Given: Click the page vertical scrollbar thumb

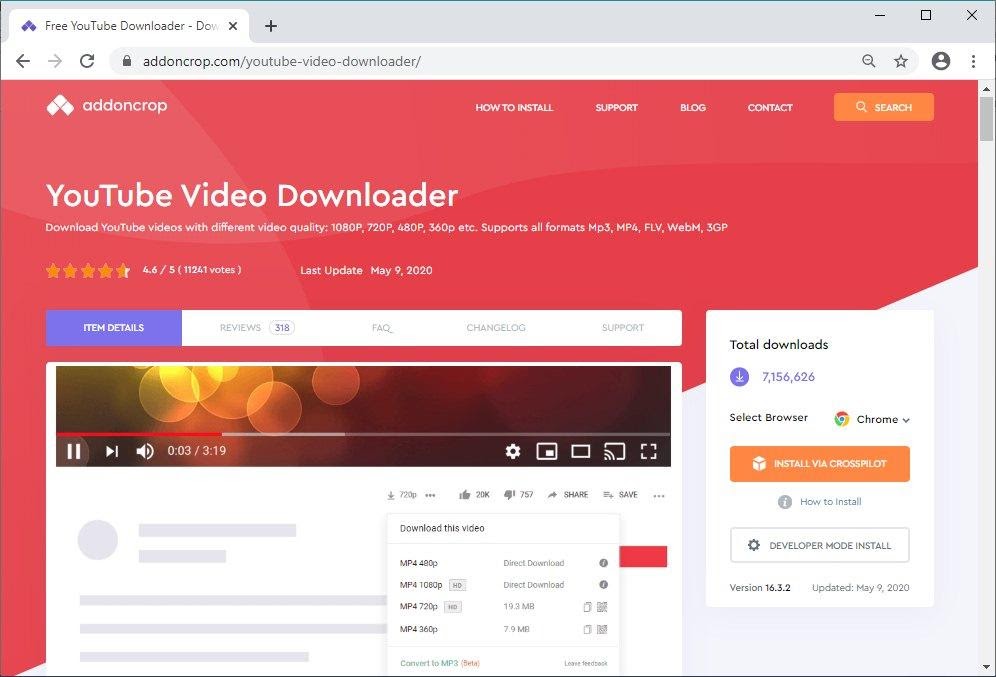Looking at the screenshot, I should coord(986,118).
